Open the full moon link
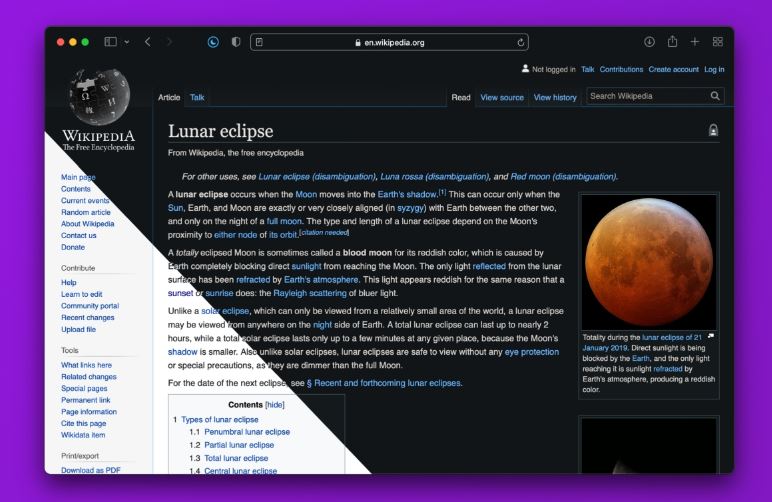The width and height of the screenshot is (772, 502). point(284,221)
